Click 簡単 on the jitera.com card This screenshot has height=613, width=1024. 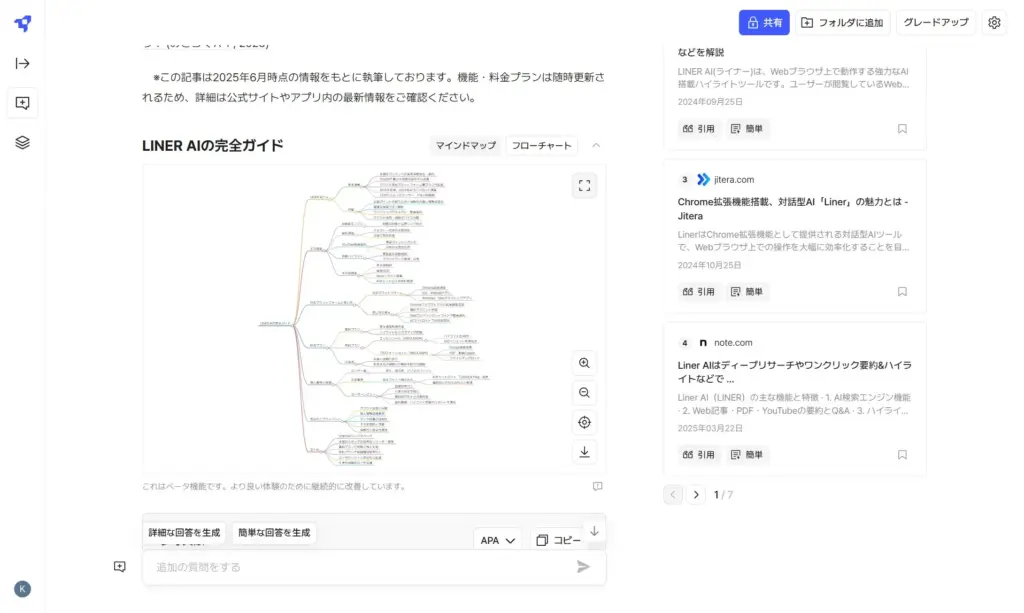point(747,292)
